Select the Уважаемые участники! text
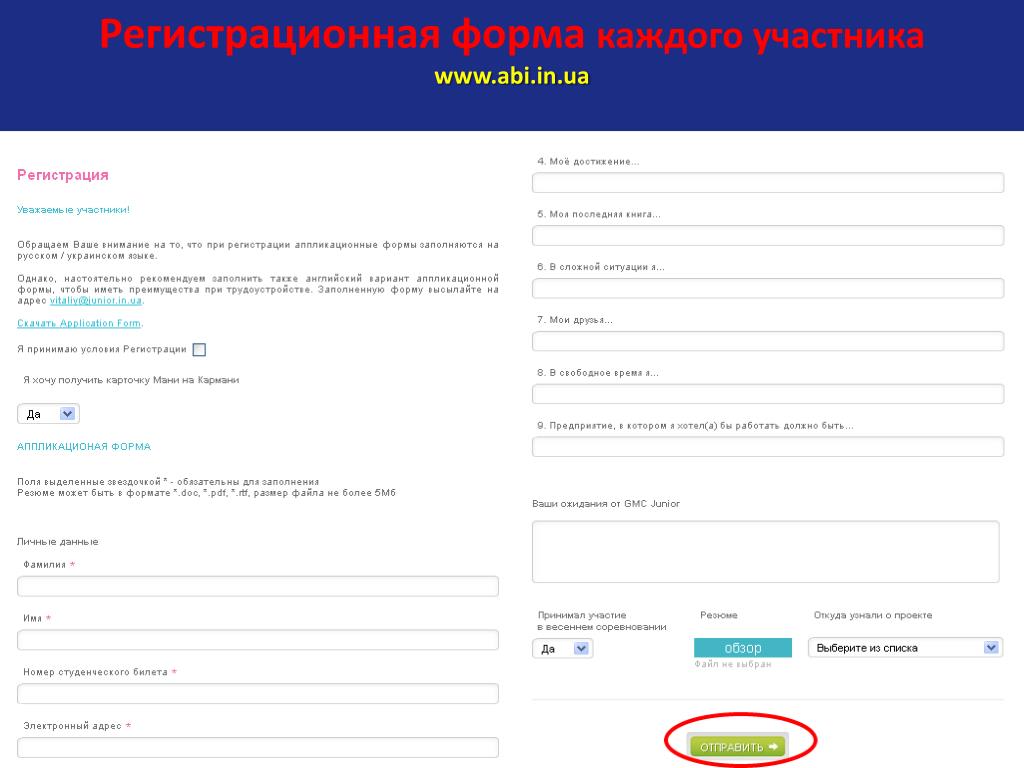The height and width of the screenshot is (768, 1024). (73, 210)
